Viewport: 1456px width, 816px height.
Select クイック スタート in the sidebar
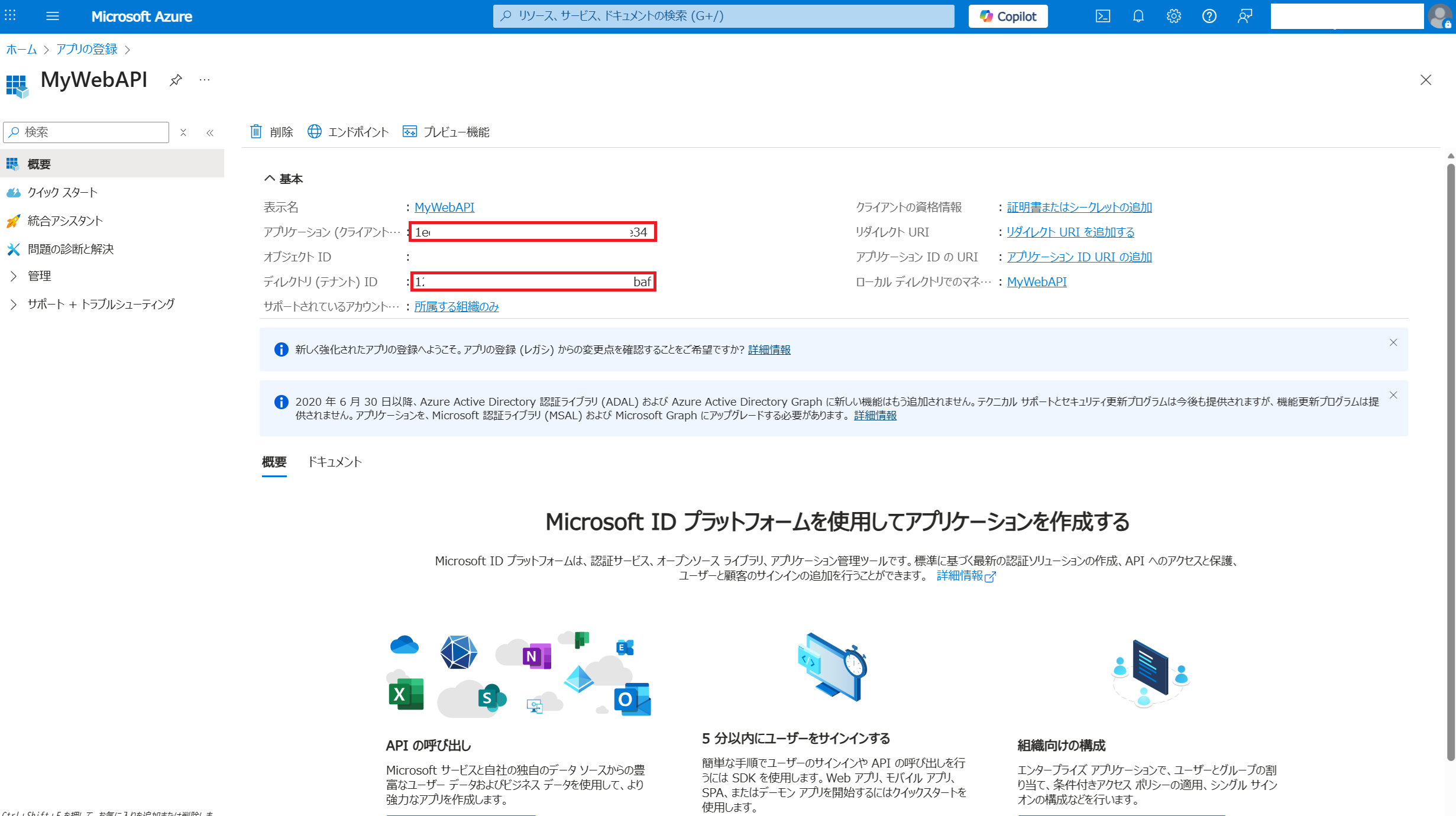point(62,192)
